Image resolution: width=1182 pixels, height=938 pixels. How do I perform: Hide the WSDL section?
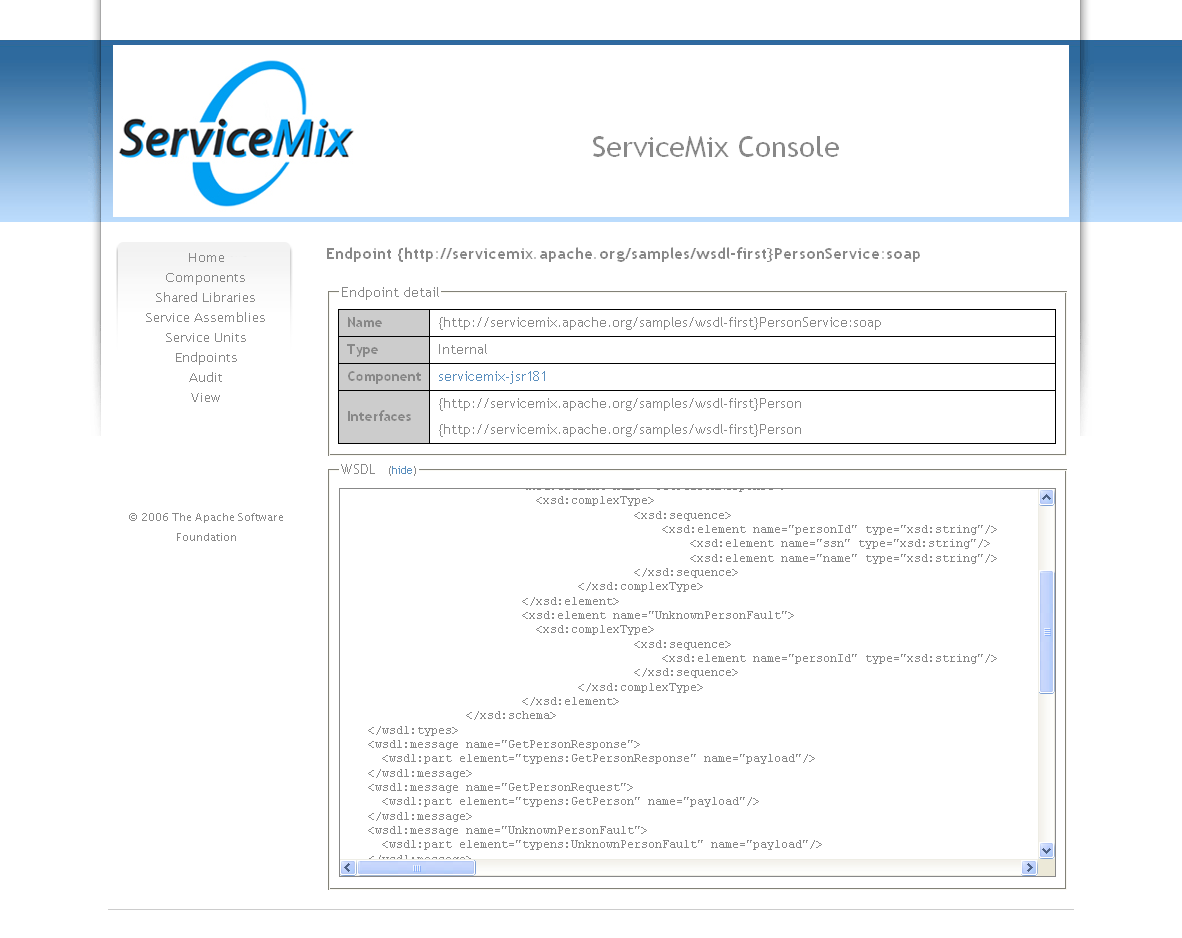(x=402, y=471)
